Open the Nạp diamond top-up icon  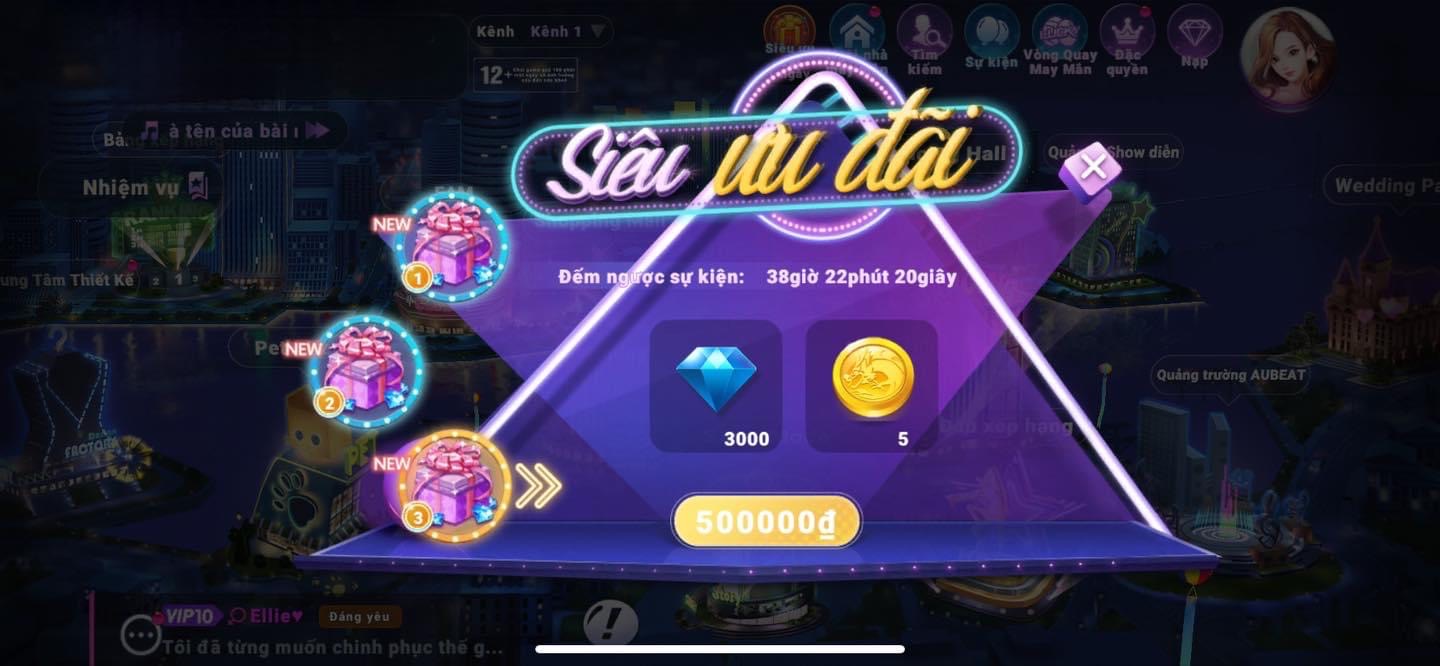tap(1194, 38)
